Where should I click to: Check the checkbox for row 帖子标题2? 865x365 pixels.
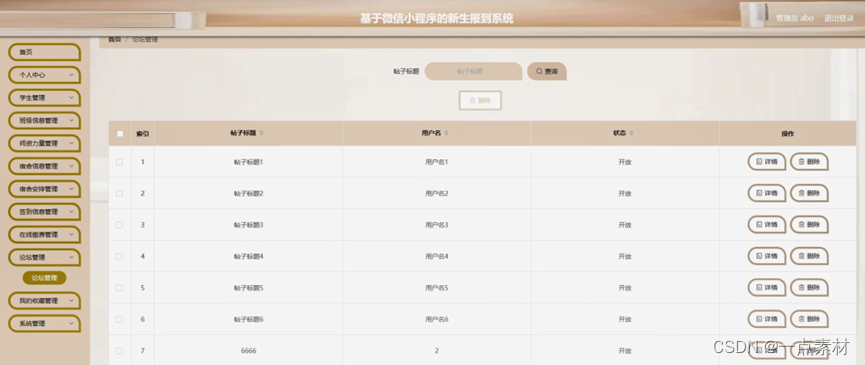119,194
